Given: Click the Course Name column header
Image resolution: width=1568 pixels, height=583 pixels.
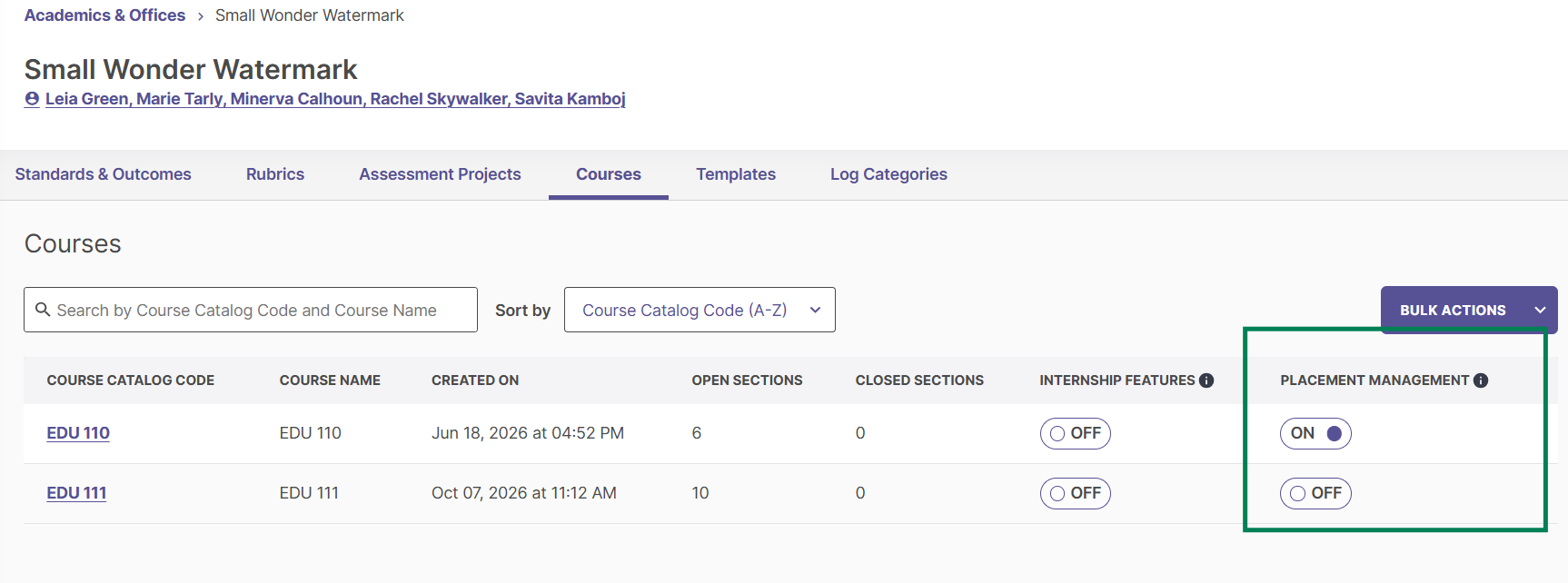Looking at the screenshot, I should pos(330,380).
